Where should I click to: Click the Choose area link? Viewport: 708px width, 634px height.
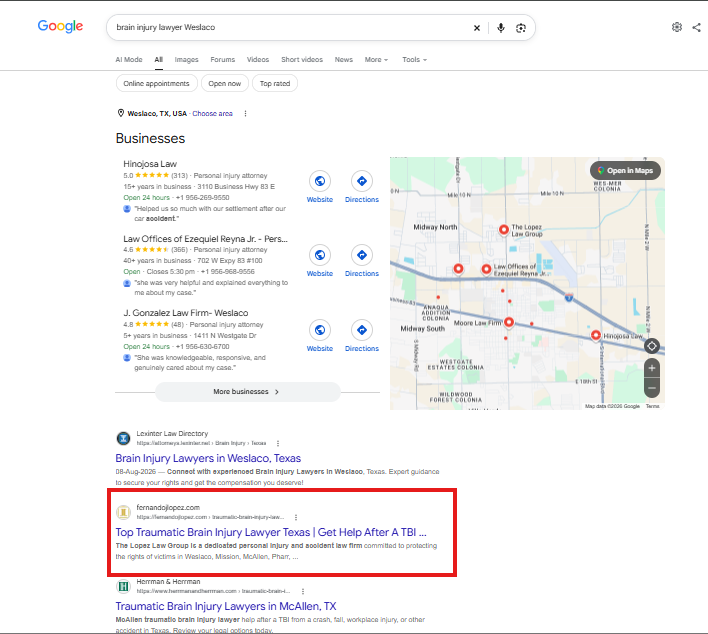tap(213, 114)
